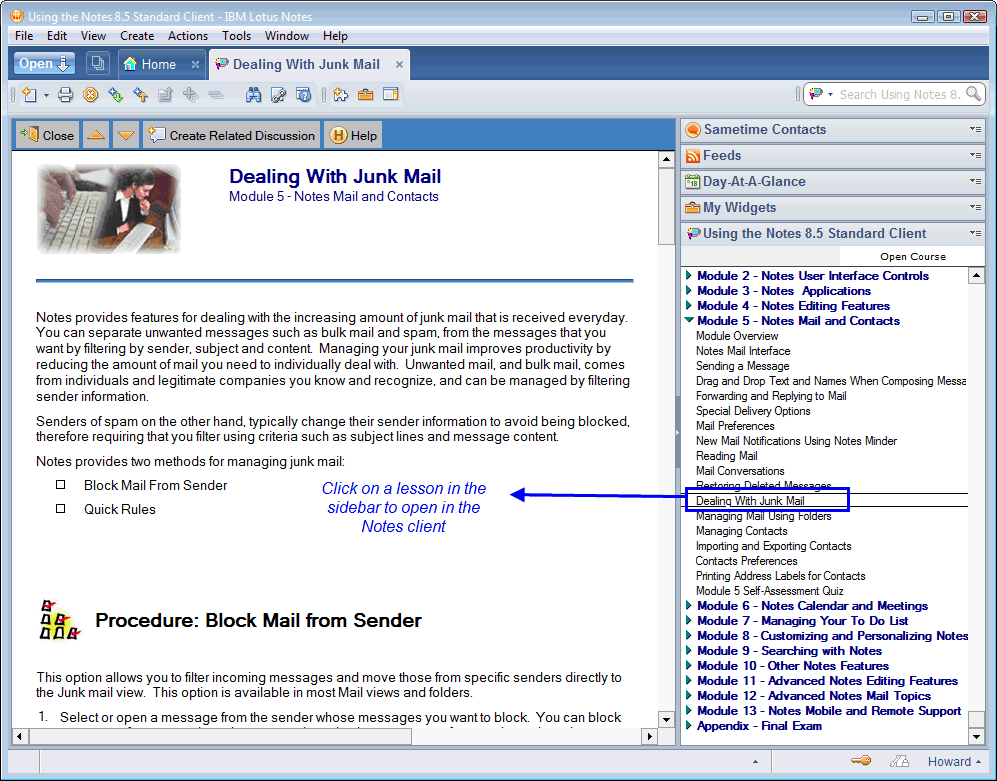Screen dimensions: 997x781
Task: Expand Module 9 - Searching with Notes
Action: click(x=689, y=651)
